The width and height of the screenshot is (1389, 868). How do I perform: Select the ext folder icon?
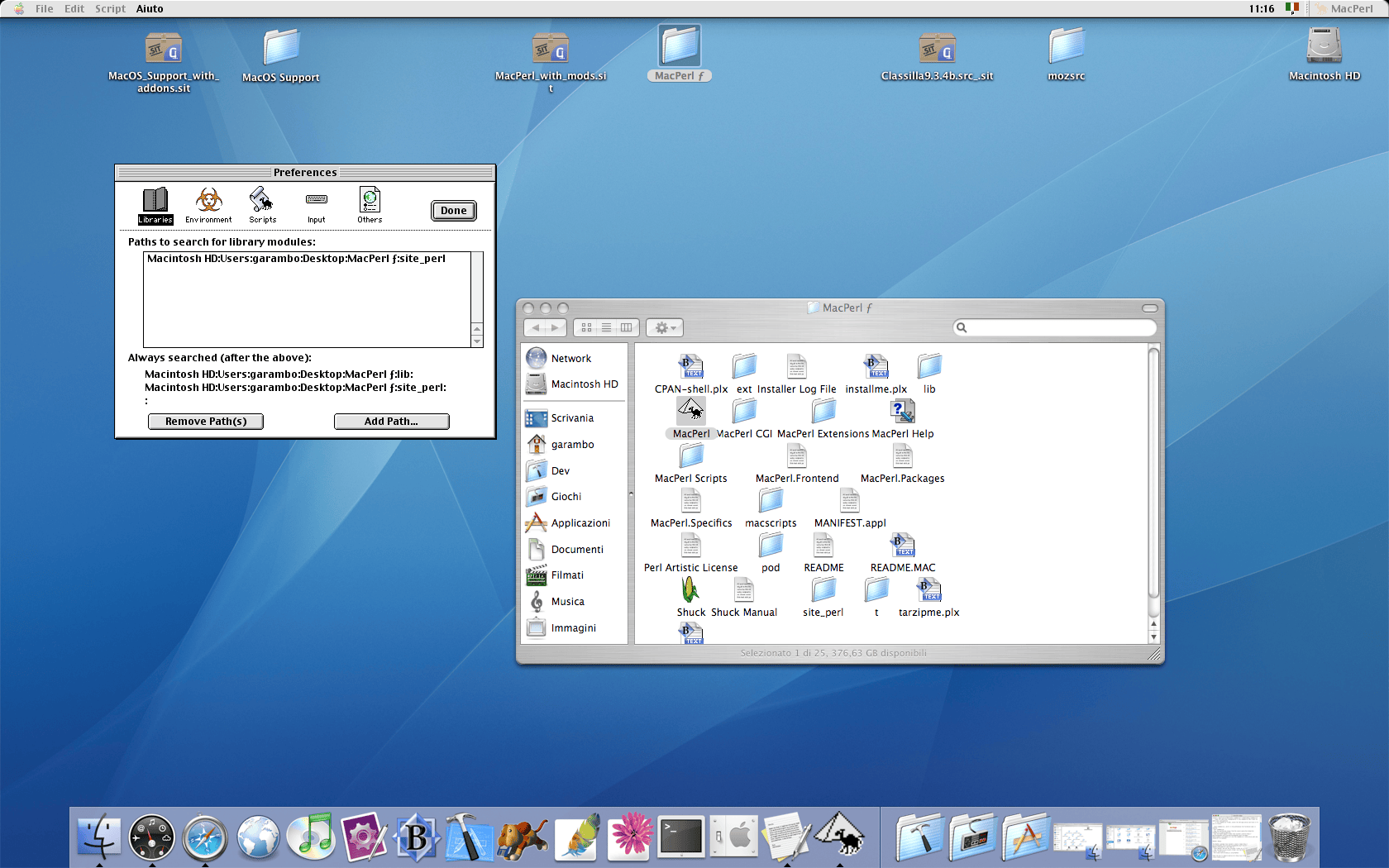coord(744,366)
